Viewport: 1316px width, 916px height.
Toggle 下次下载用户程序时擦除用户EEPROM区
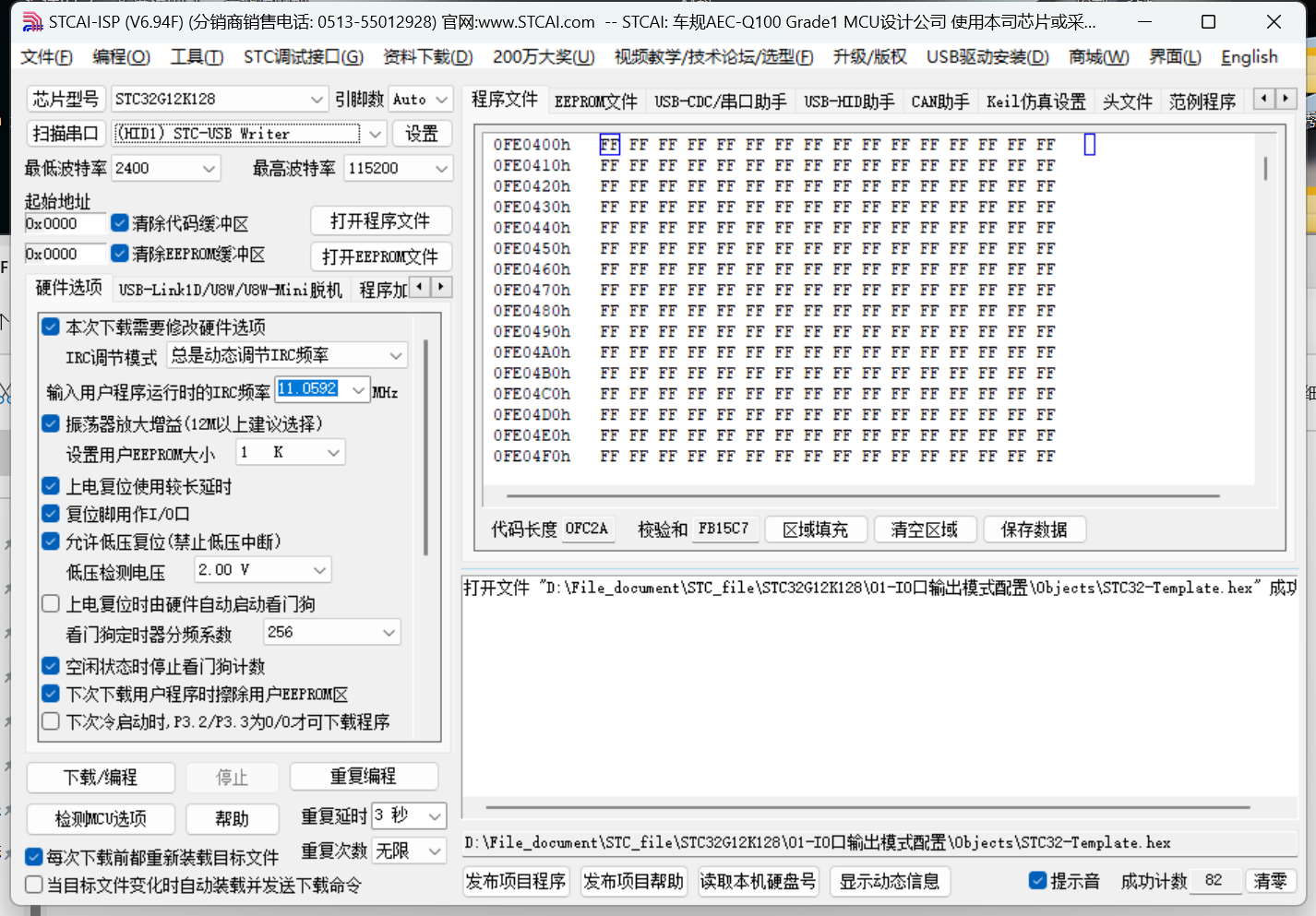click(52, 694)
